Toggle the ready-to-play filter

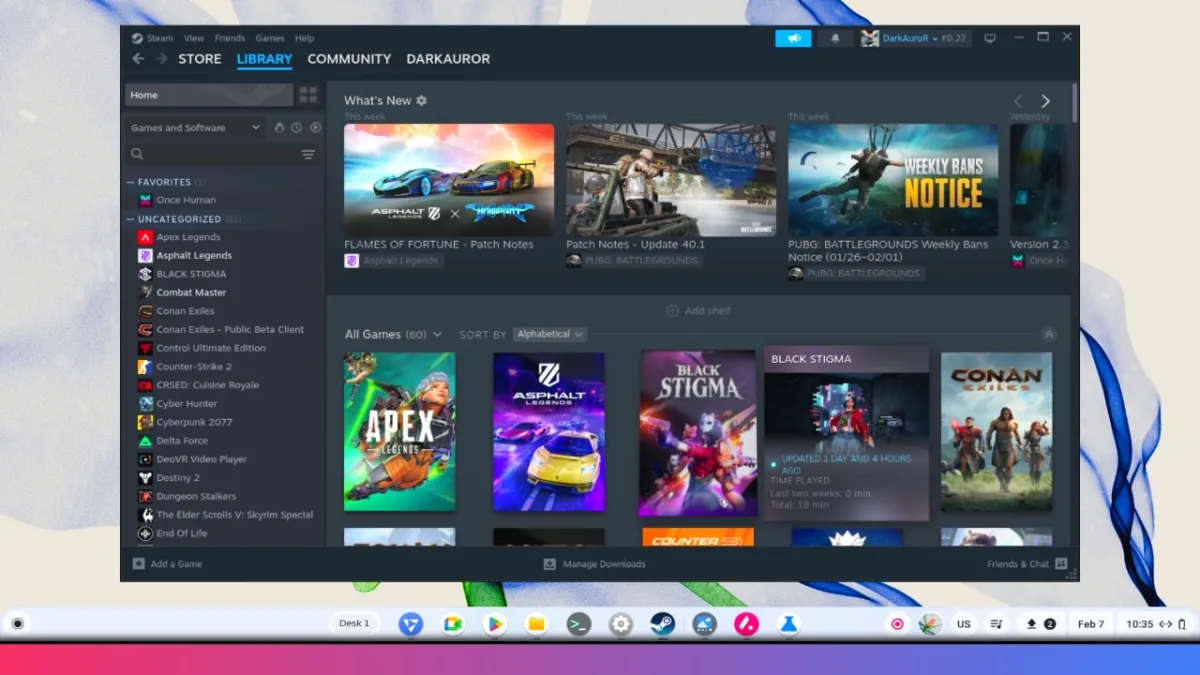(315, 128)
